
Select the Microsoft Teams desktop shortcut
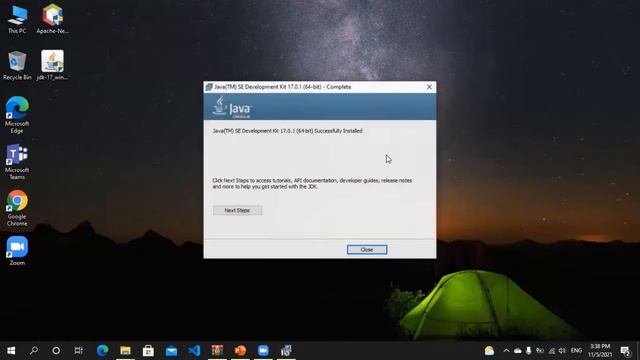point(17,162)
